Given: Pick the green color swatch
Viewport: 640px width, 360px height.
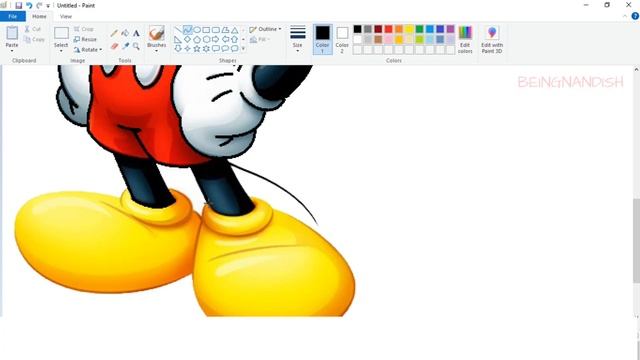Looking at the screenshot, I should point(420,29).
